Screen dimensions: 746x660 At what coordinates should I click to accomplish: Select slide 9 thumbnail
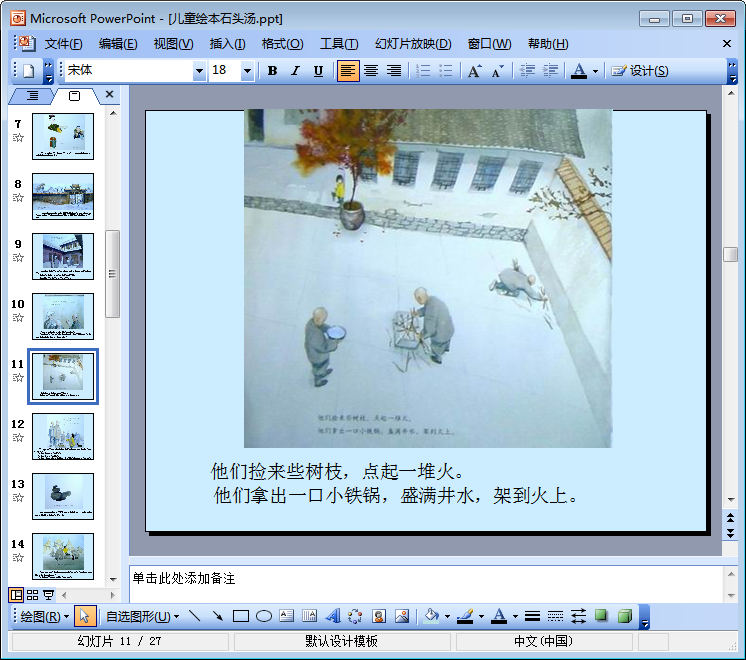point(63,256)
